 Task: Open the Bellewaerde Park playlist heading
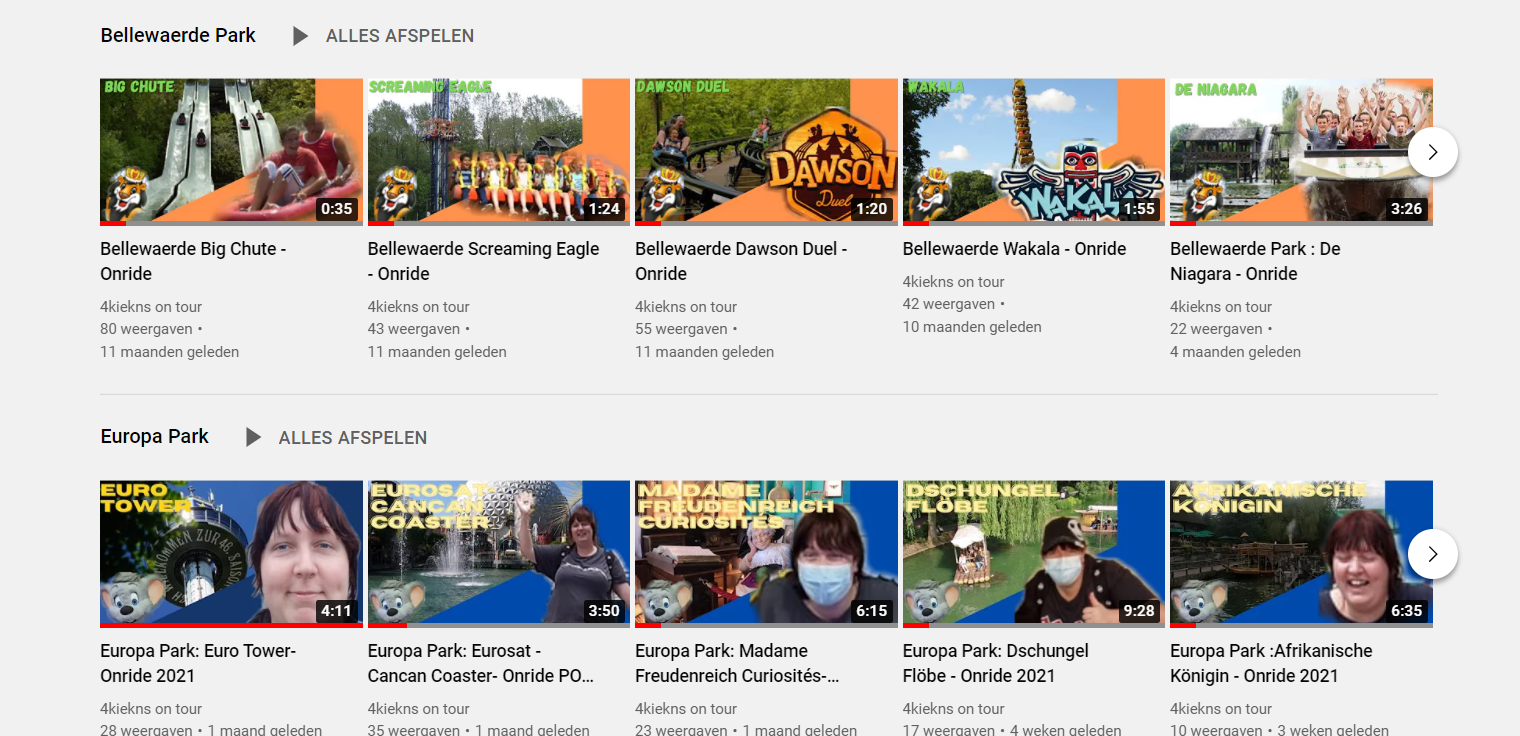coord(178,35)
